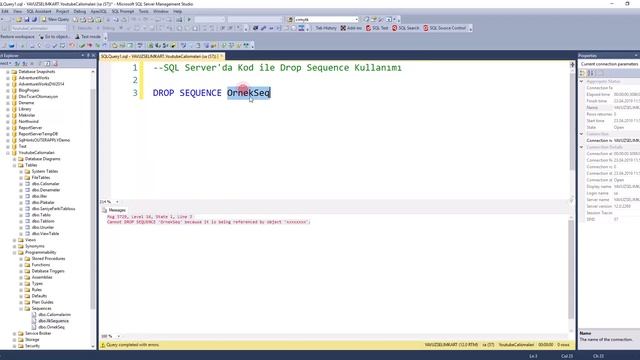
Task: Select the Security folder
Action: (x=32, y=346)
